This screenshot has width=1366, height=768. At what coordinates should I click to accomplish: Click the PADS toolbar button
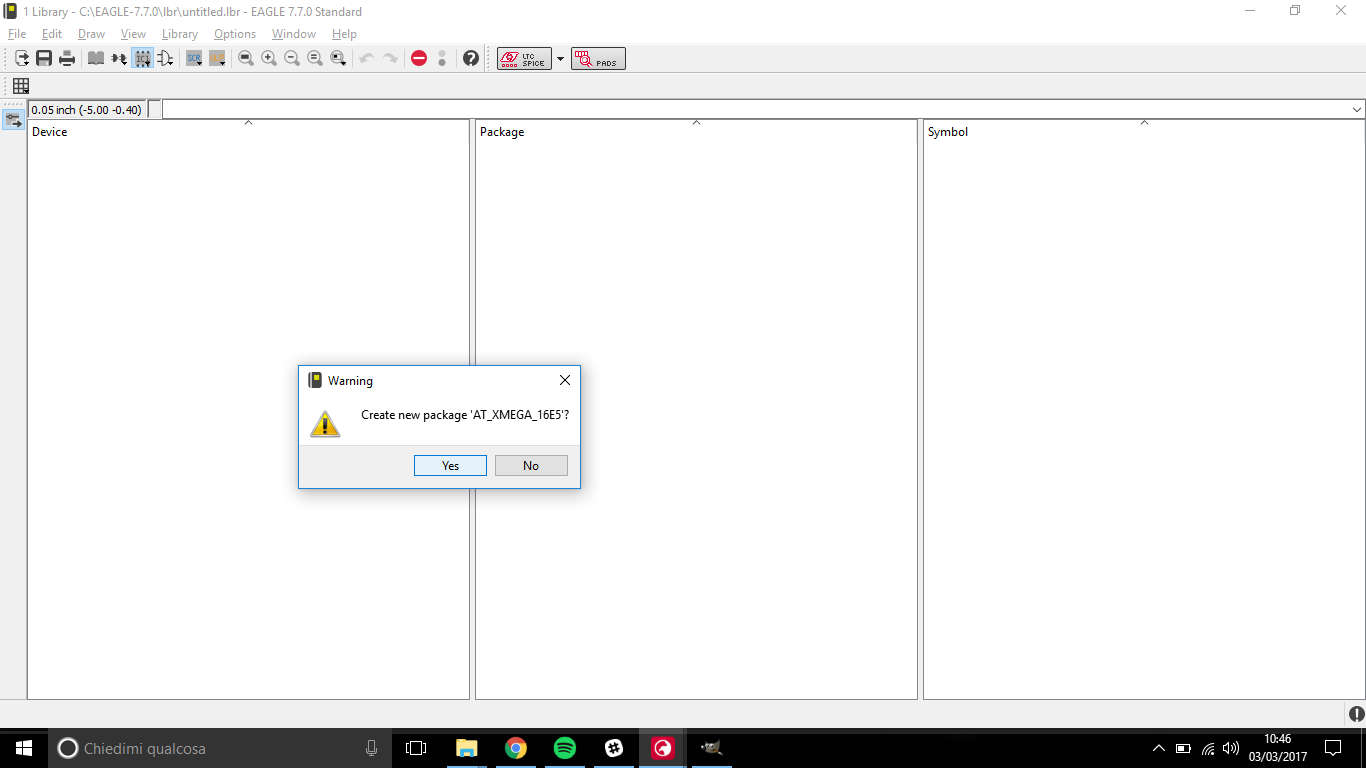point(598,59)
